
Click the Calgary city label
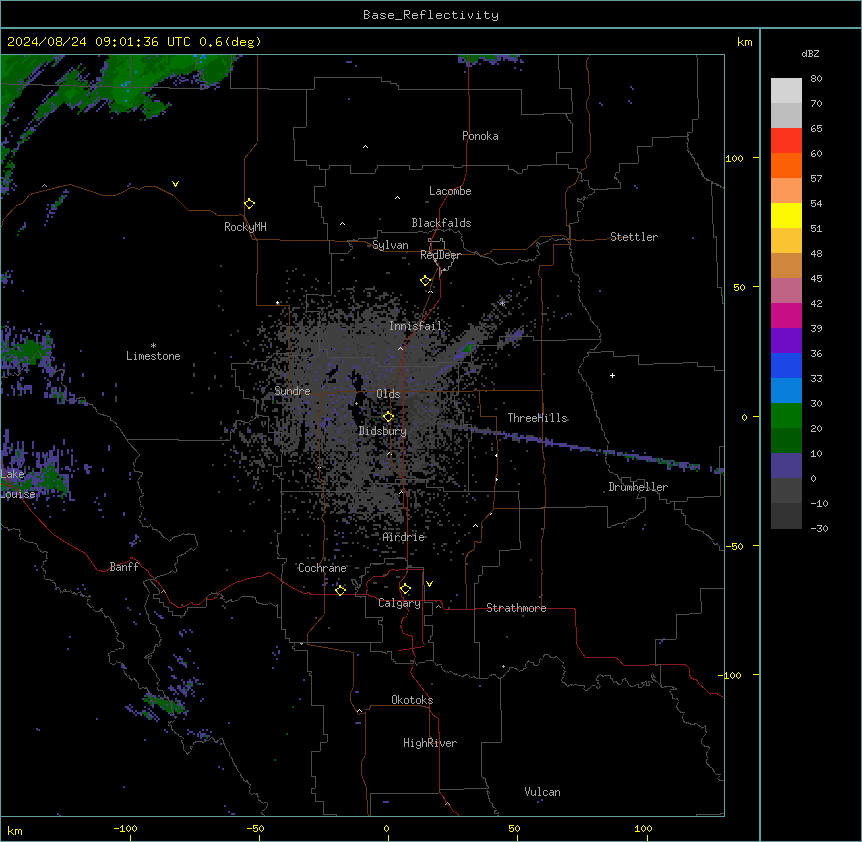(400, 603)
